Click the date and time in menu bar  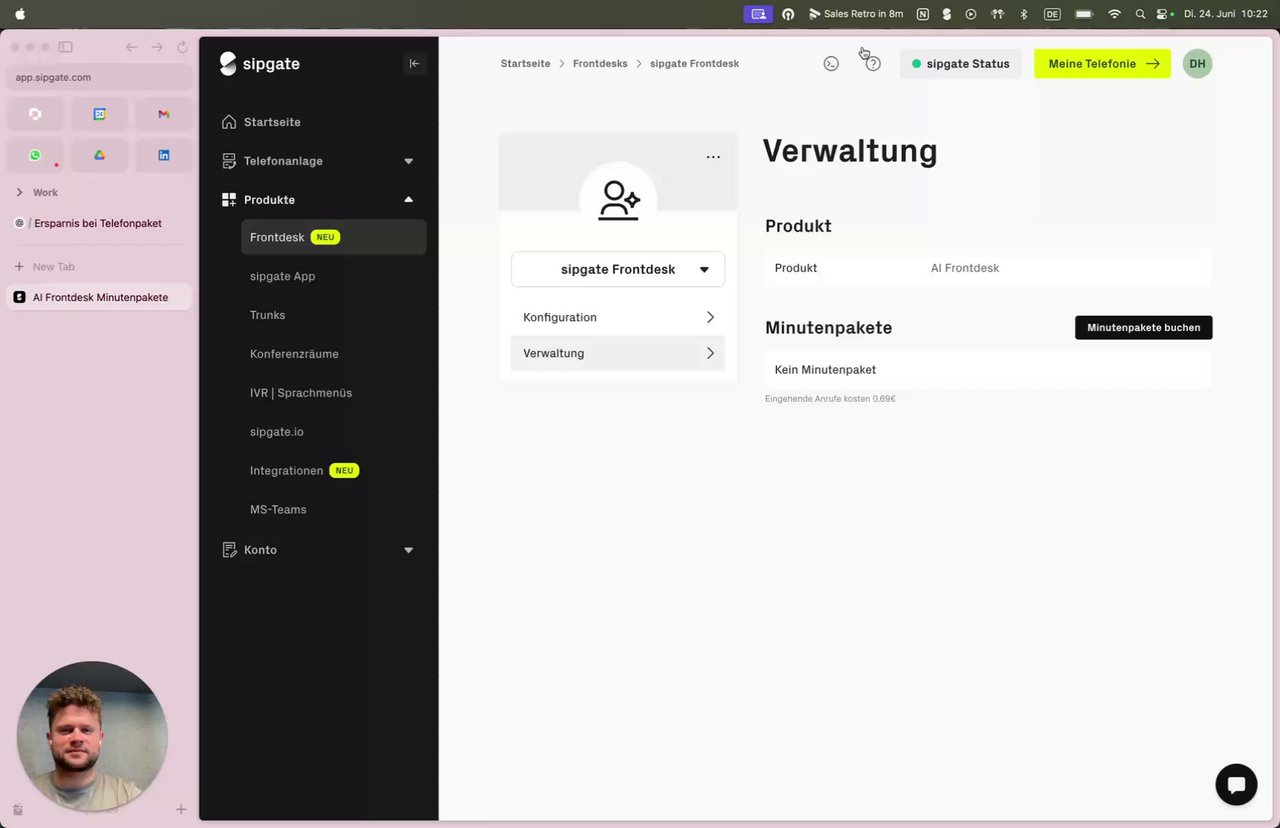[1225, 14]
